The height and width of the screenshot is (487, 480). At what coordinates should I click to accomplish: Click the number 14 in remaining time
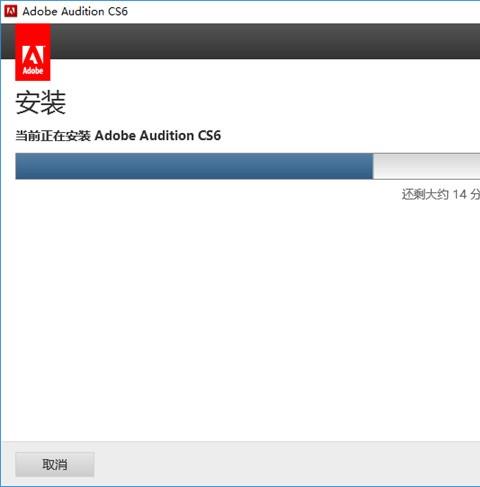point(459,194)
